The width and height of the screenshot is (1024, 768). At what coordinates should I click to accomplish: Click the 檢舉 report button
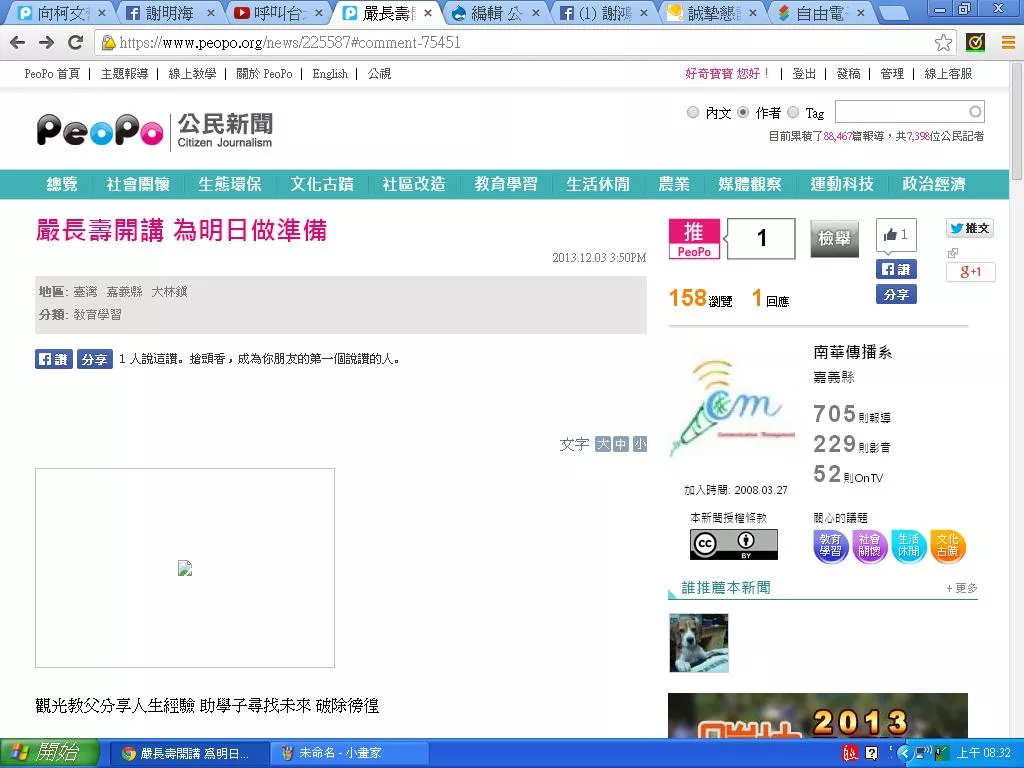tap(835, 238)
